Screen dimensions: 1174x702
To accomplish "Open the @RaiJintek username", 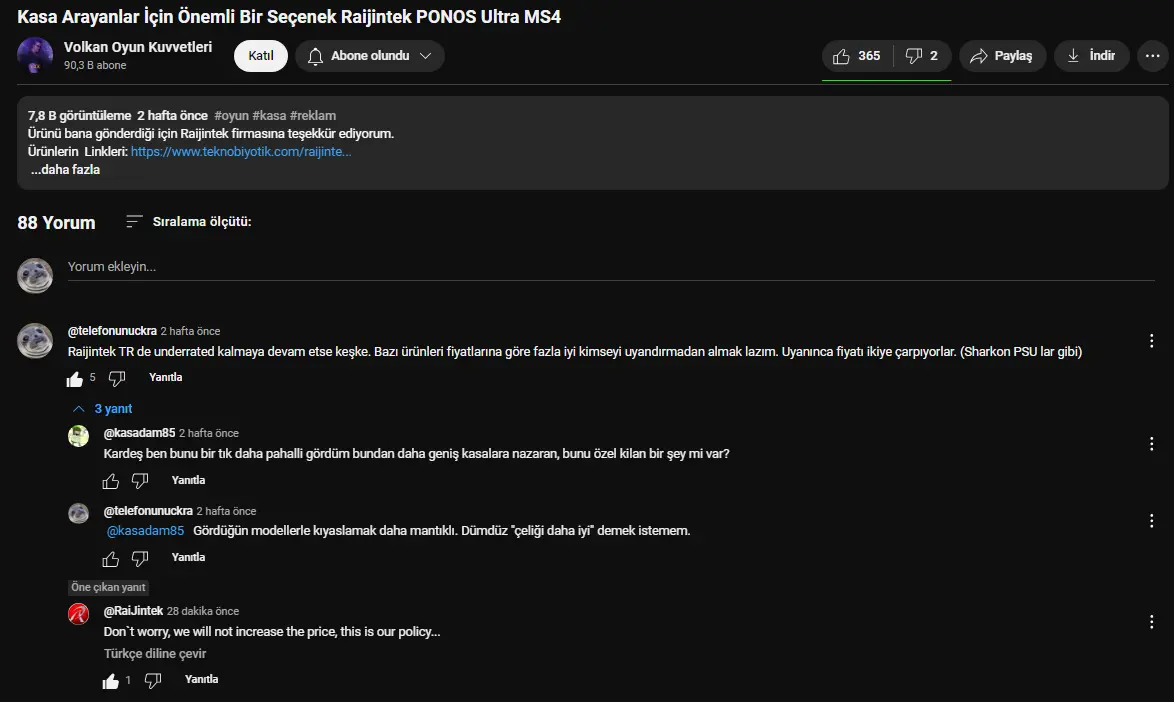I will point(133,611).
